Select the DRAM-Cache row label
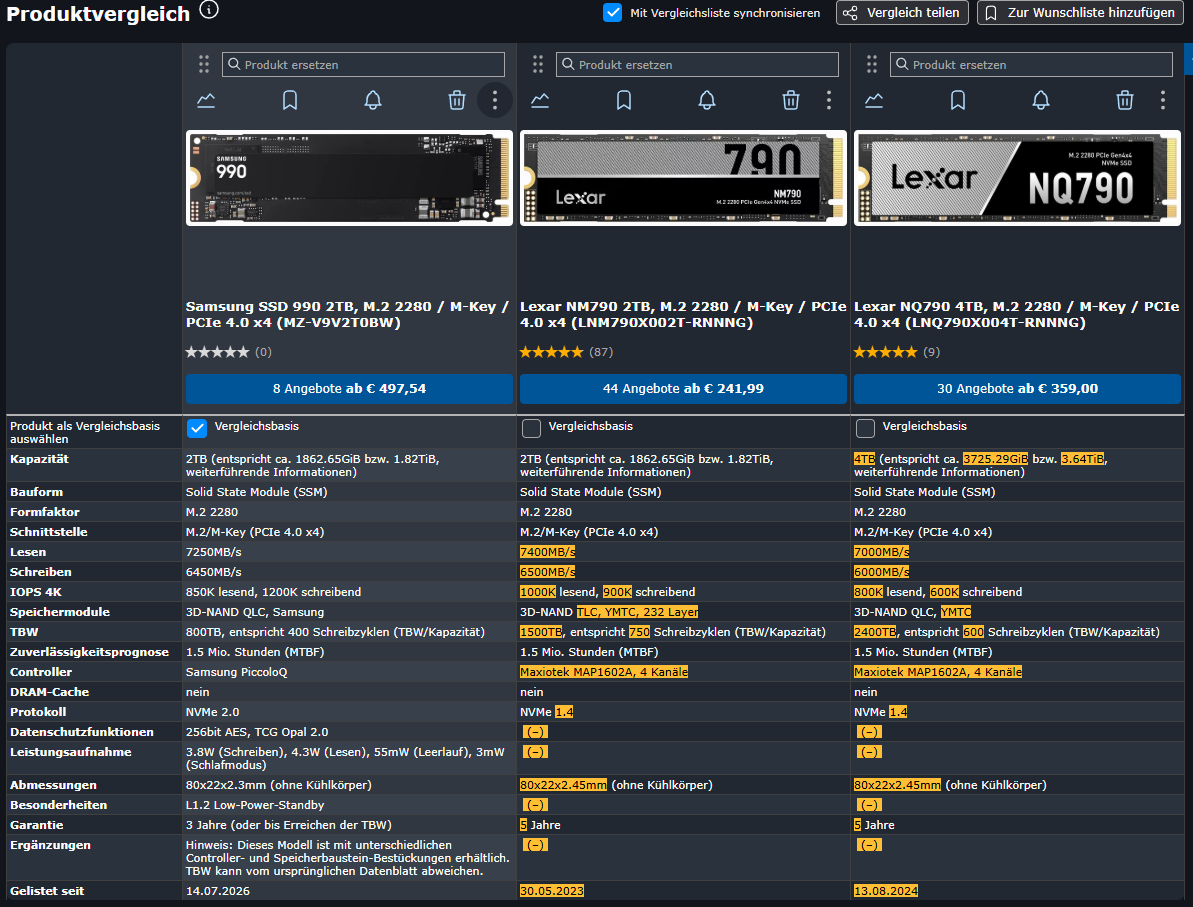1193x907 pixels. click(x=49, y=692)
